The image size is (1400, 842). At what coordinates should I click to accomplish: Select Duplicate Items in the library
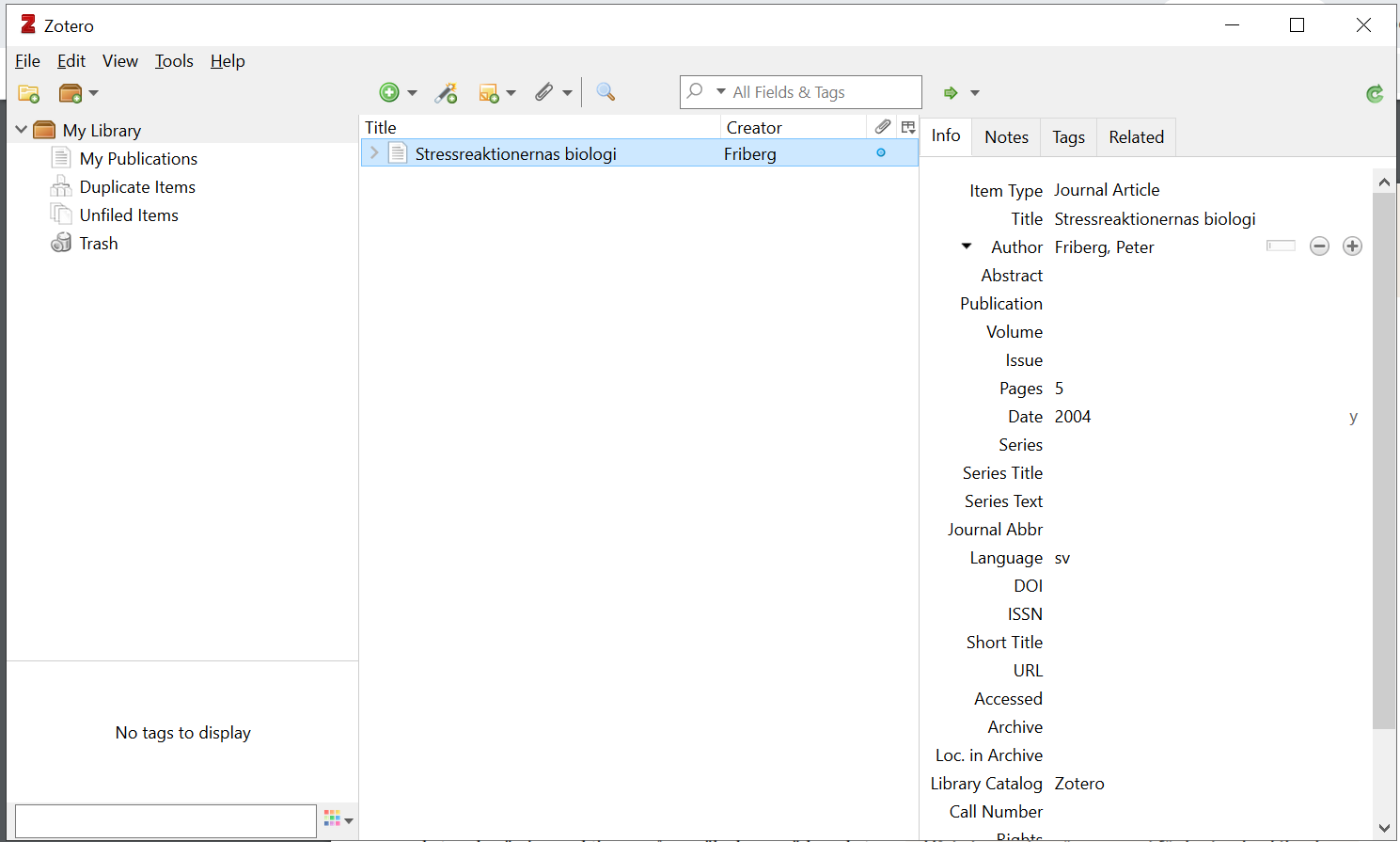tap(137, 187)
